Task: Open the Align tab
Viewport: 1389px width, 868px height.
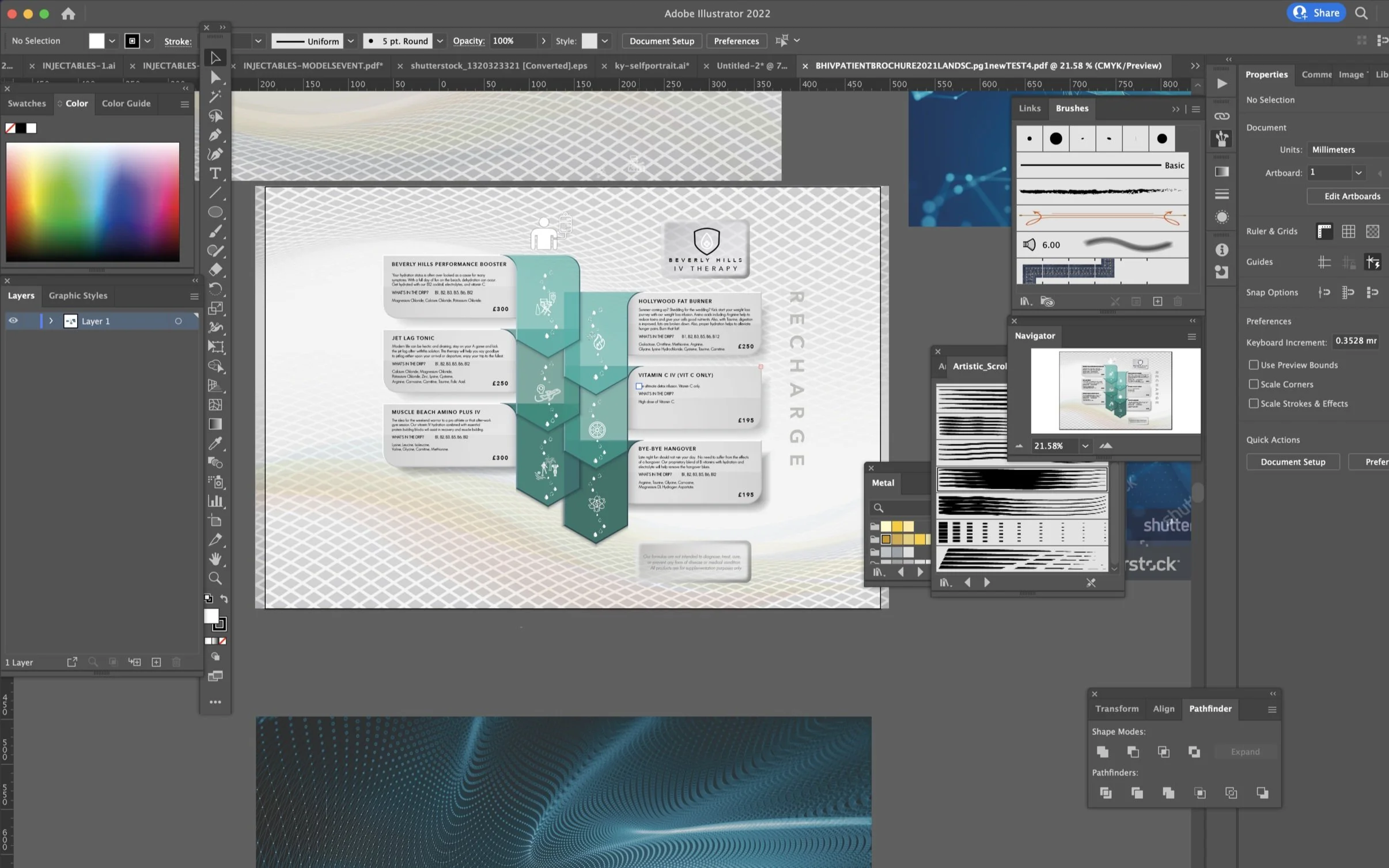Action: click(x=1163, y=708)
